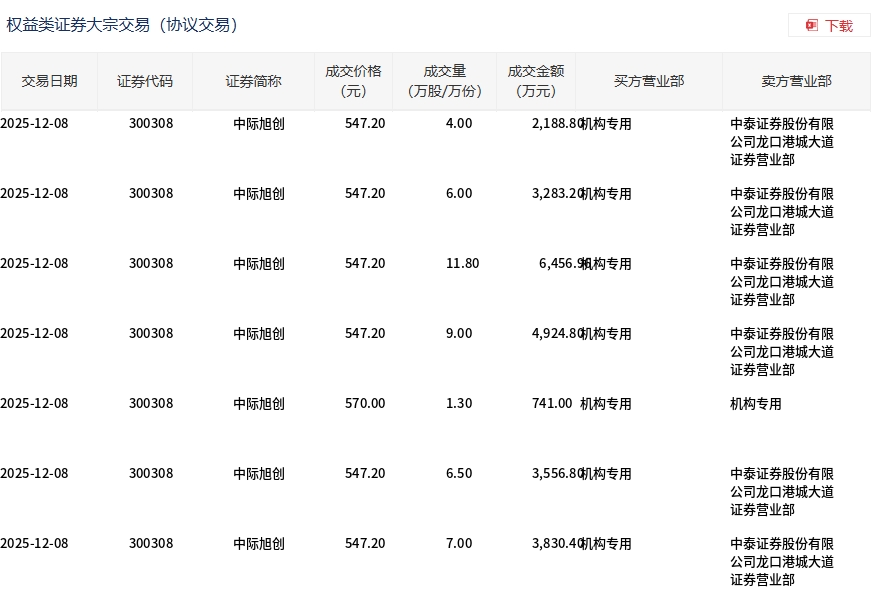Click the 成交价格 (元) column header
Image resolution: width=872 pixels, height=602 pixels.
pyautogui.click(x=353, y=81)
